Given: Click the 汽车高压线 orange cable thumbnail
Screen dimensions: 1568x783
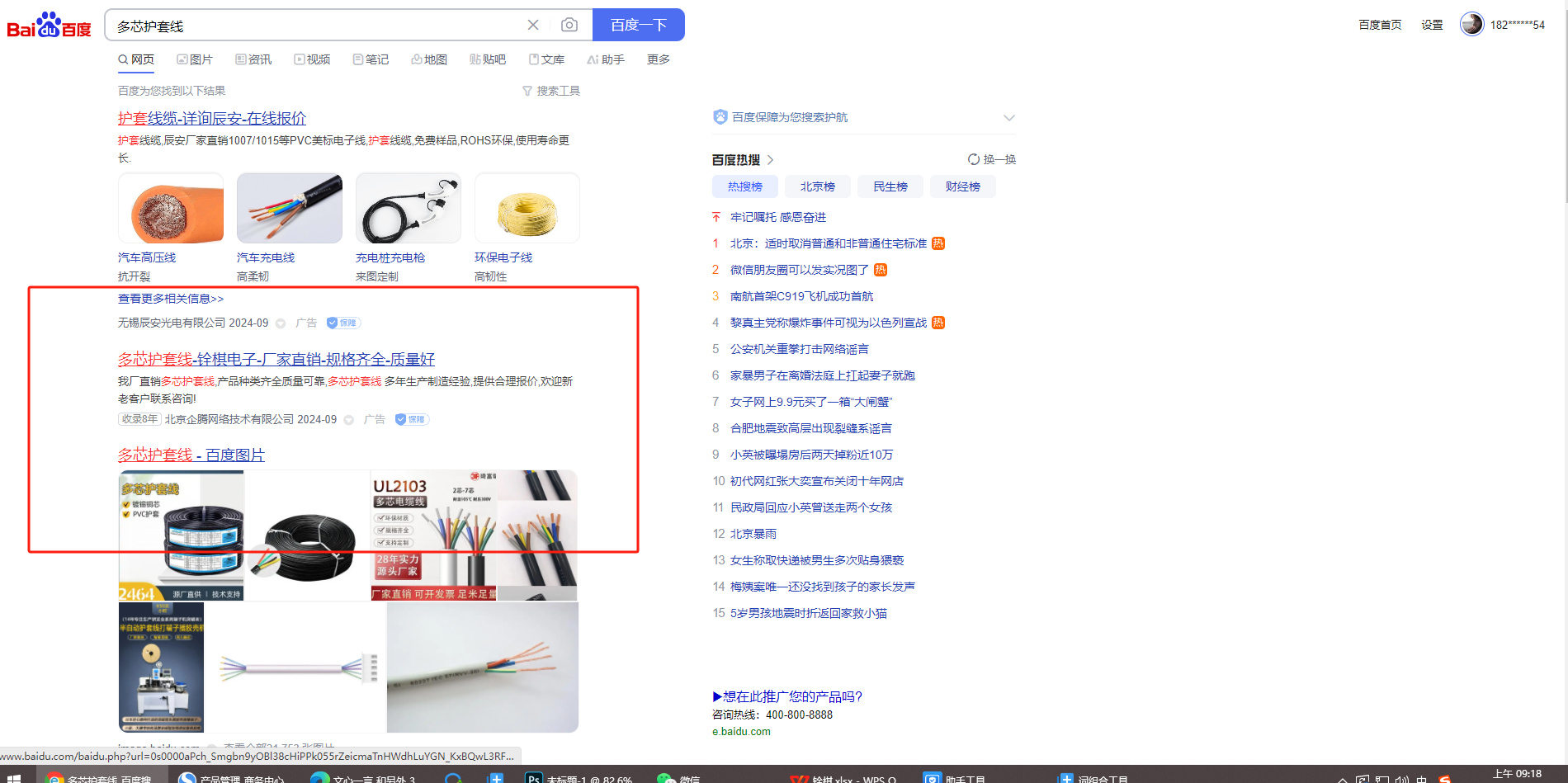Looking at the screenshot, I should click(171, 209).
